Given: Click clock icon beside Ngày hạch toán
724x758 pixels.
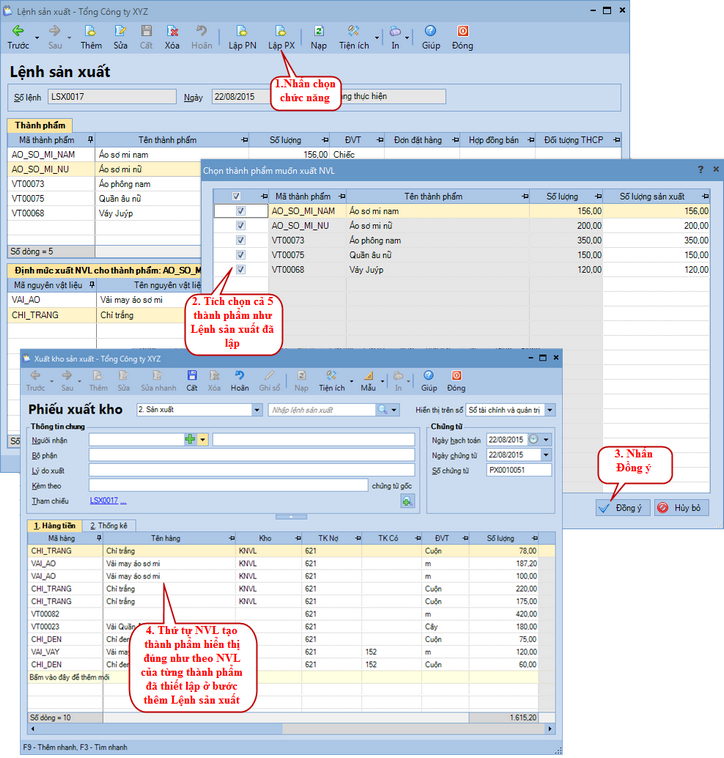Looking at the screenshot, I should 534,439.
